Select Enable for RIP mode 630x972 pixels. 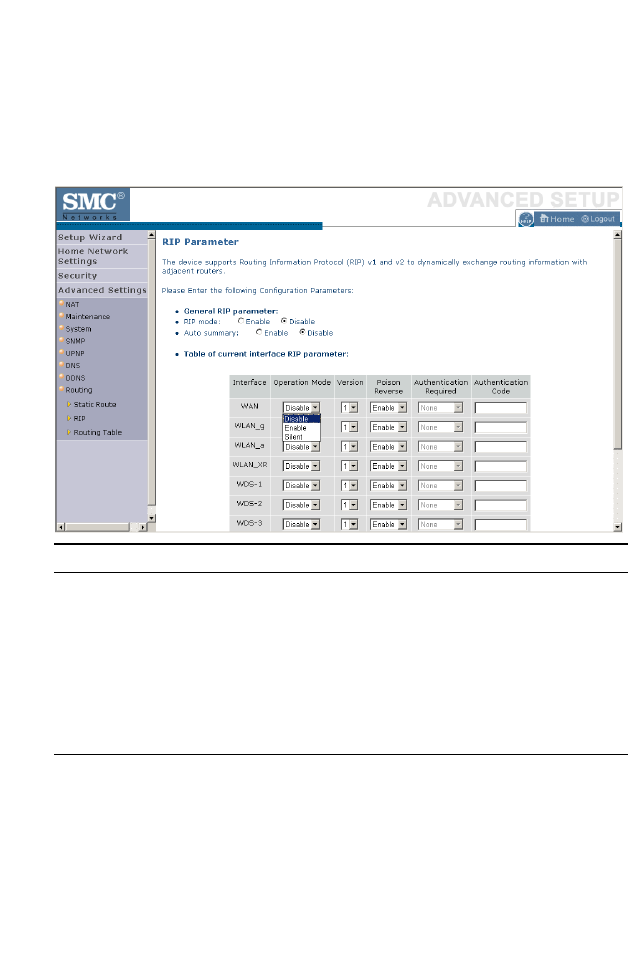coord(241,321)
